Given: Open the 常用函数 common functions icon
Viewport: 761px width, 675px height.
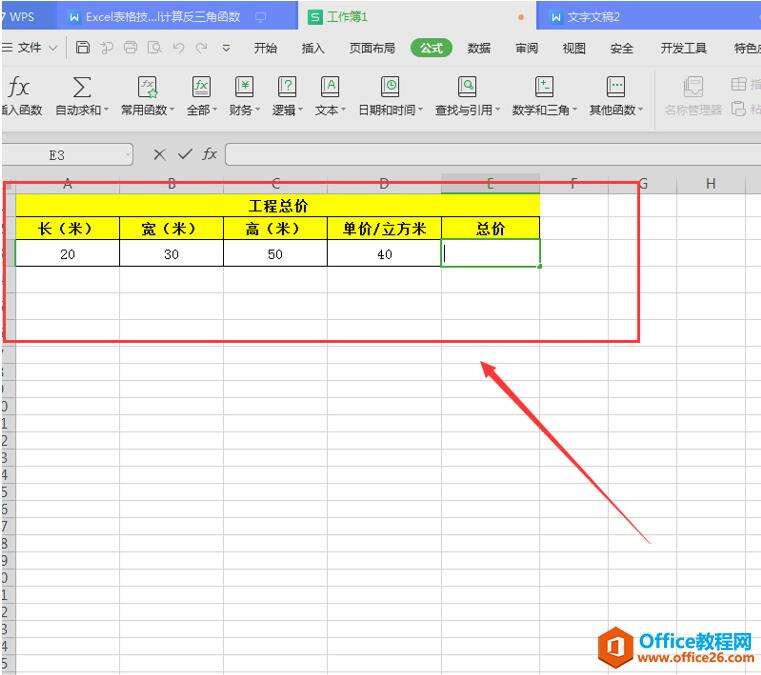Looking at the screenshot, I should 147,87.
